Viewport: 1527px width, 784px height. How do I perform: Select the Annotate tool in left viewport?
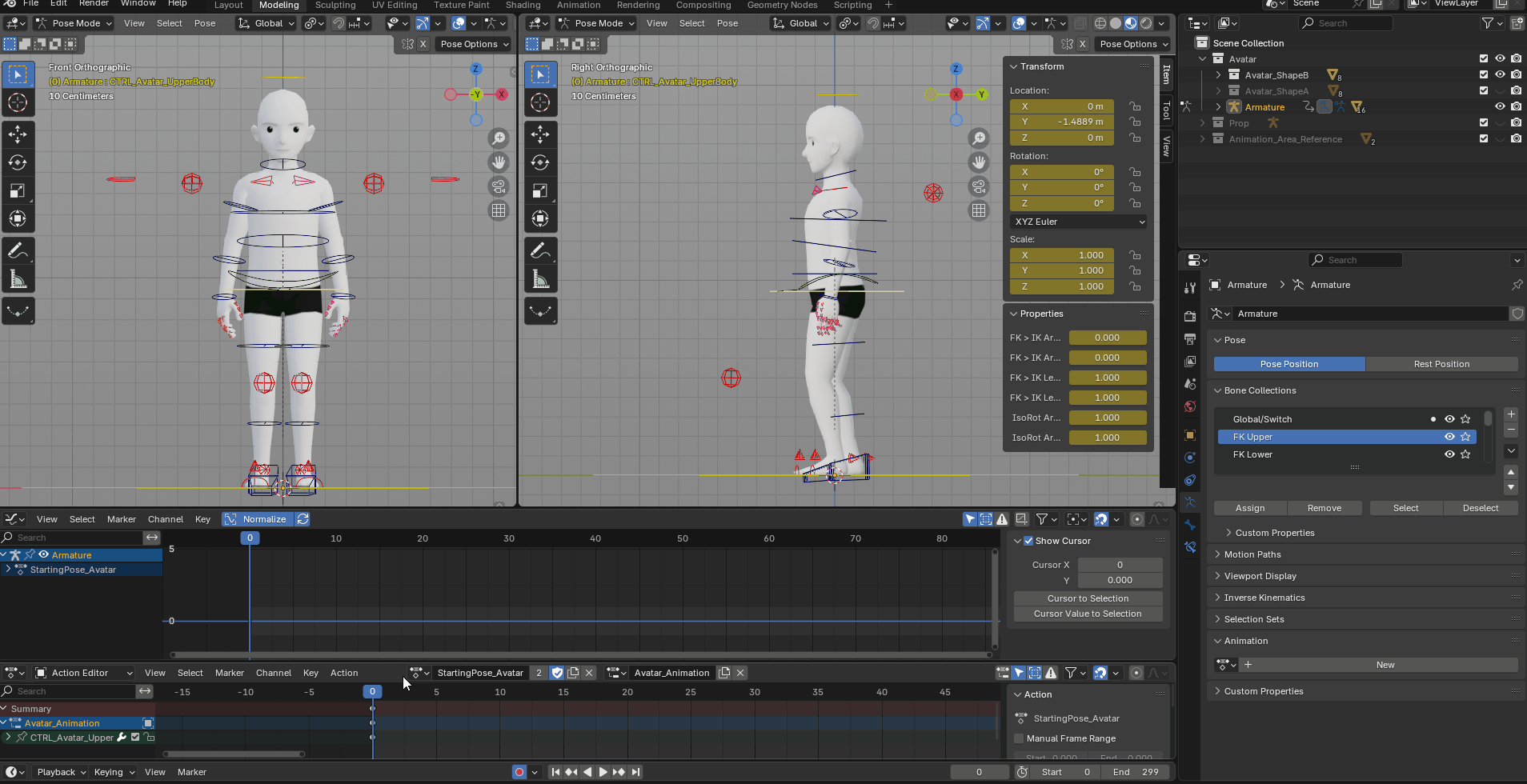point(18,250)
